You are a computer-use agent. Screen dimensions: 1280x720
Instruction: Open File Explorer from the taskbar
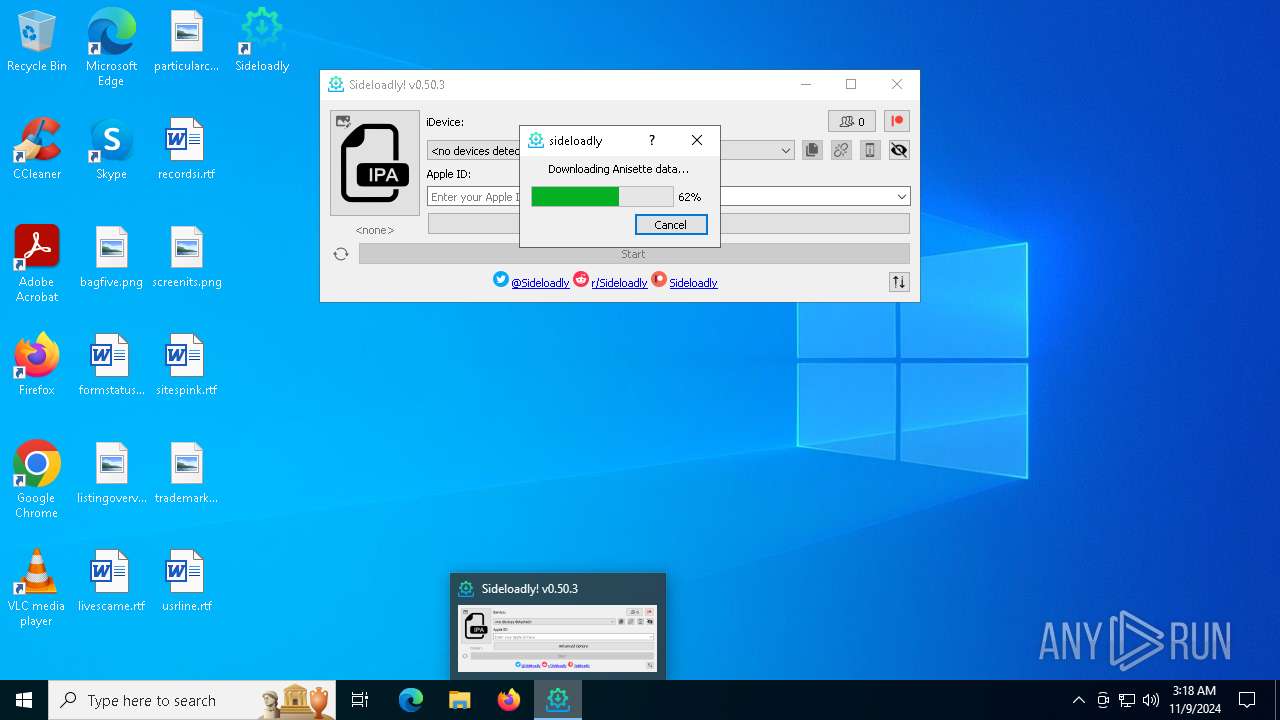tap(460, 700)
